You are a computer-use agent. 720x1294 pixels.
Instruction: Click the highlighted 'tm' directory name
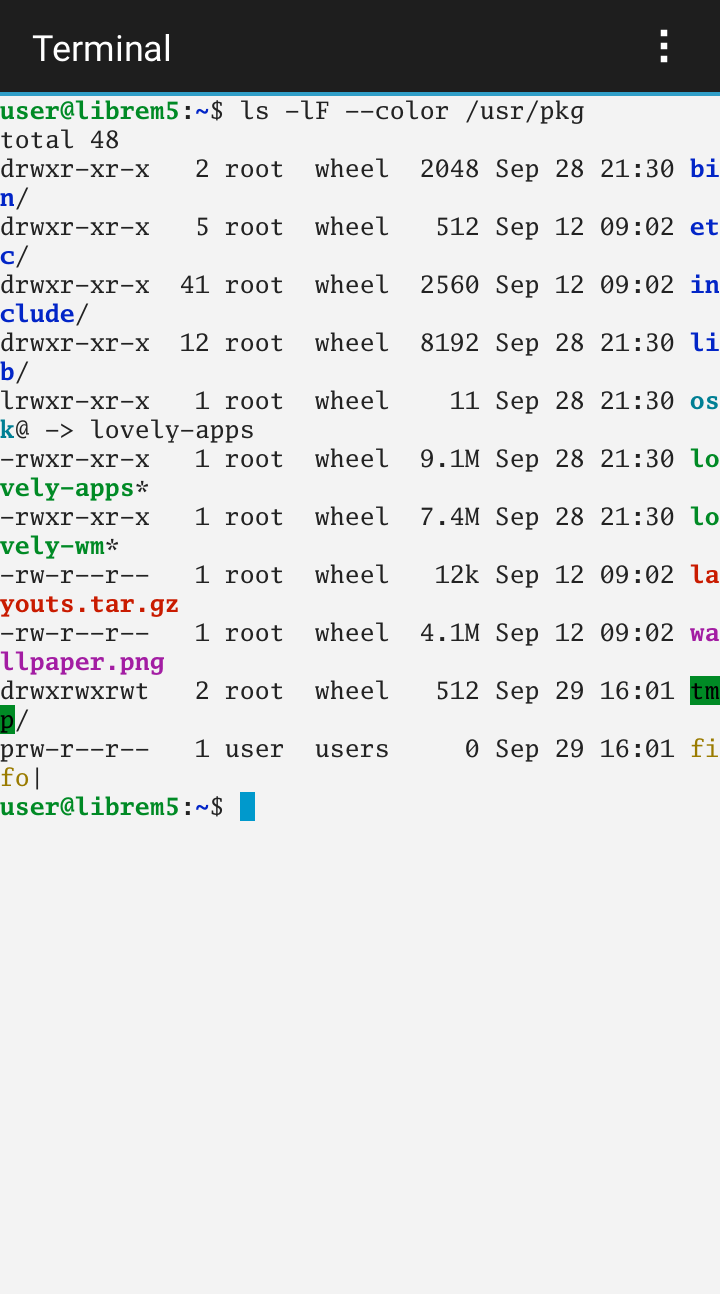coord(704,691)
